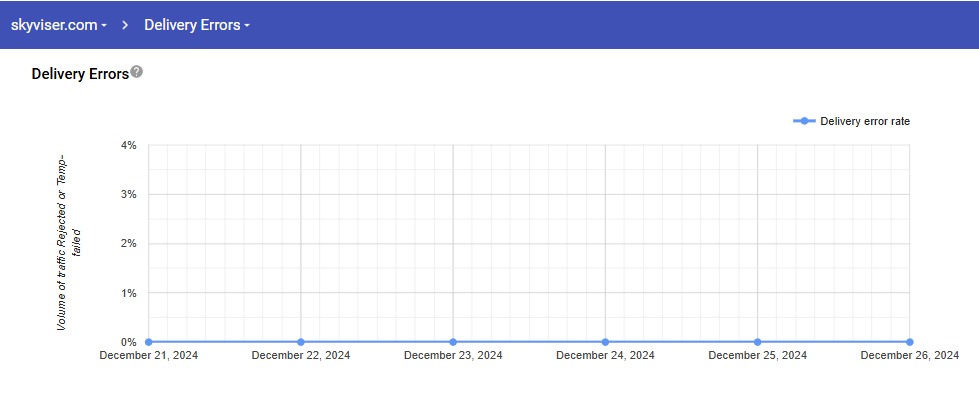
Task: Click the breadcrumb arrow separator
Action: point(126,25)
